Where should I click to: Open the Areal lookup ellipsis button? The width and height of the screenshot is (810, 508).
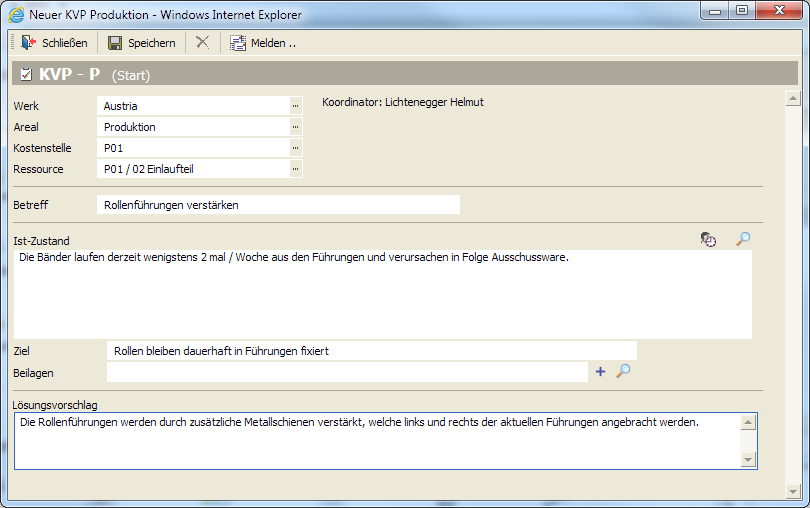coord(295,127)
